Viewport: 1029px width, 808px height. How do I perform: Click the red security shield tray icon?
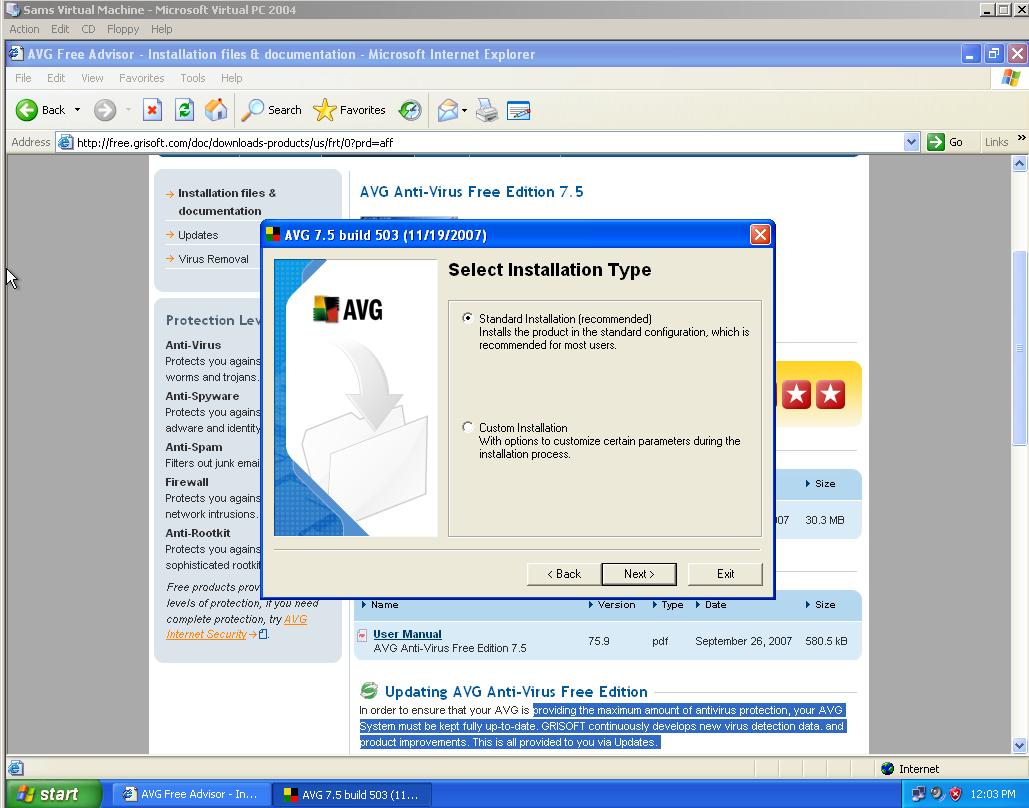point(956,794)
